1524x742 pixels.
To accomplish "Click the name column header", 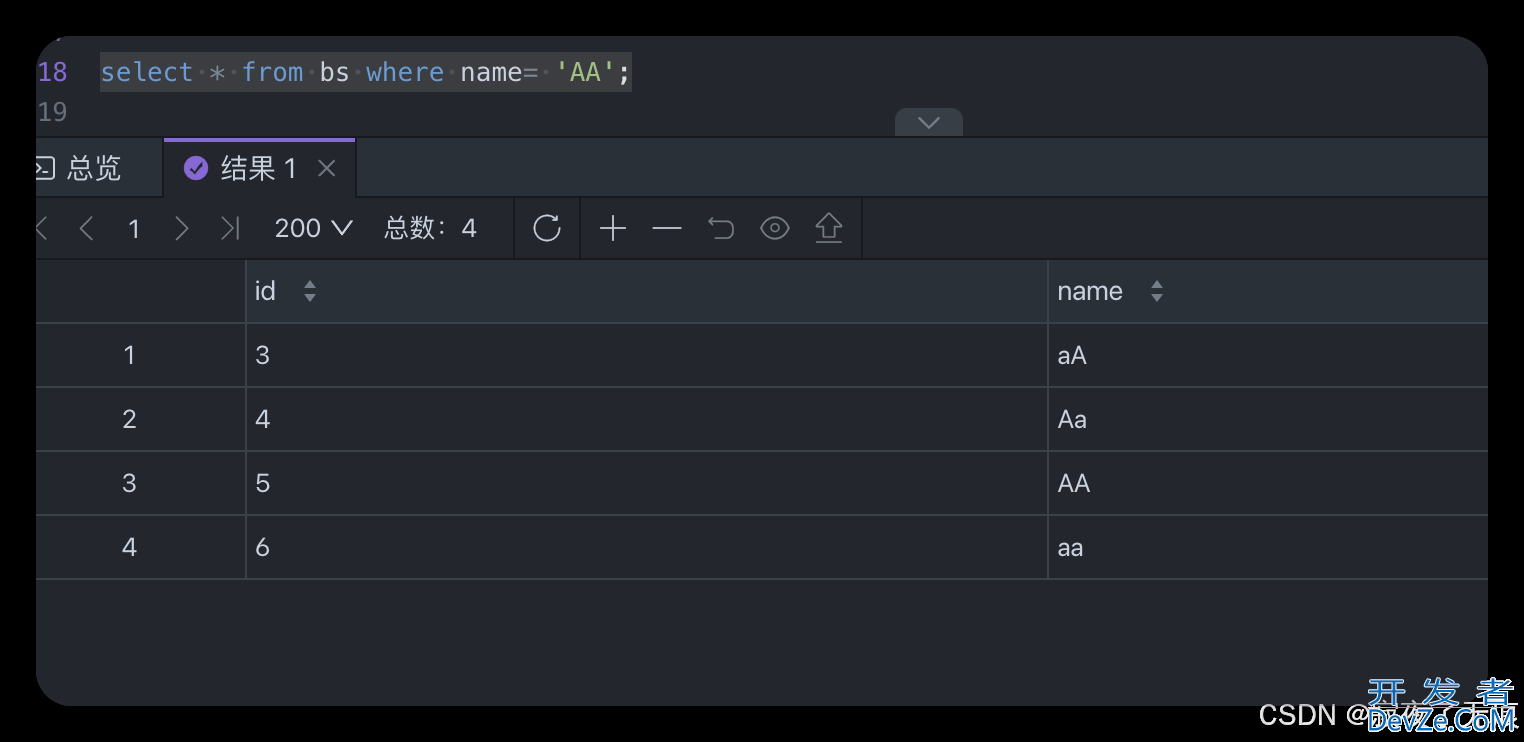I will click(1268, 291).
